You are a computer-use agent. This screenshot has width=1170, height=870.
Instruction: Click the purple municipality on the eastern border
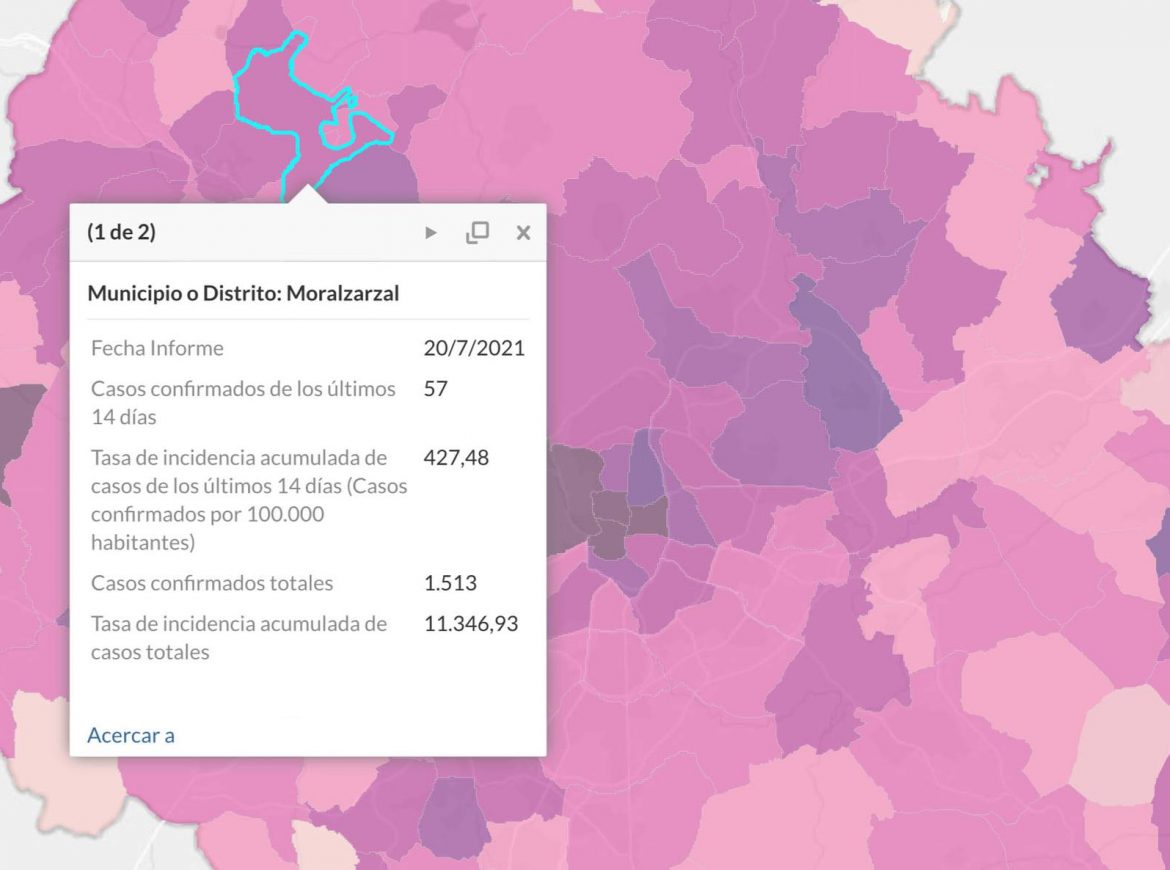1101,298
